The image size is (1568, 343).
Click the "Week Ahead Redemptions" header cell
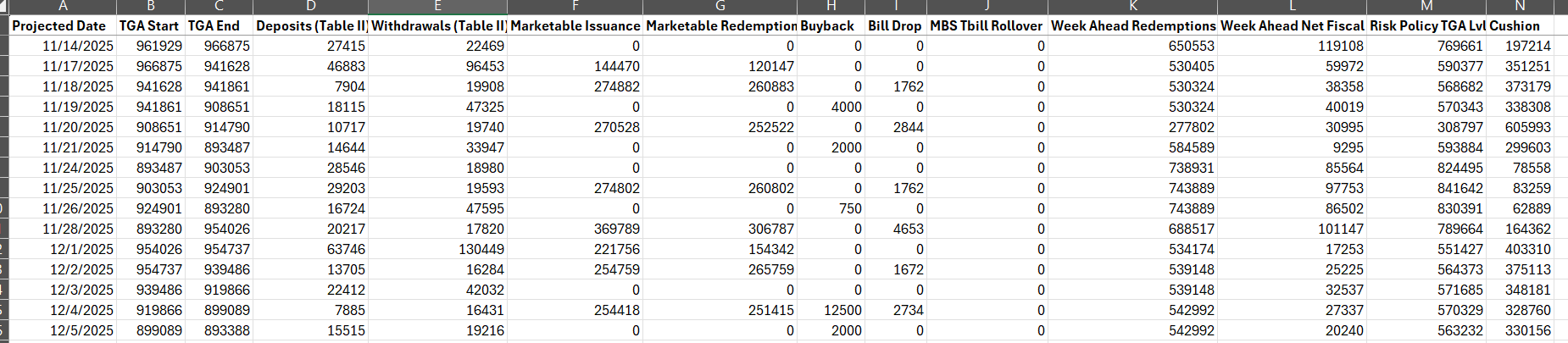(1133, 25)
